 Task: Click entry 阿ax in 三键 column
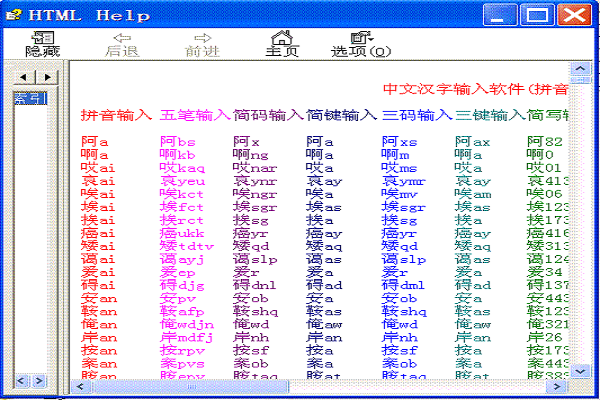(x=473, y=142)
